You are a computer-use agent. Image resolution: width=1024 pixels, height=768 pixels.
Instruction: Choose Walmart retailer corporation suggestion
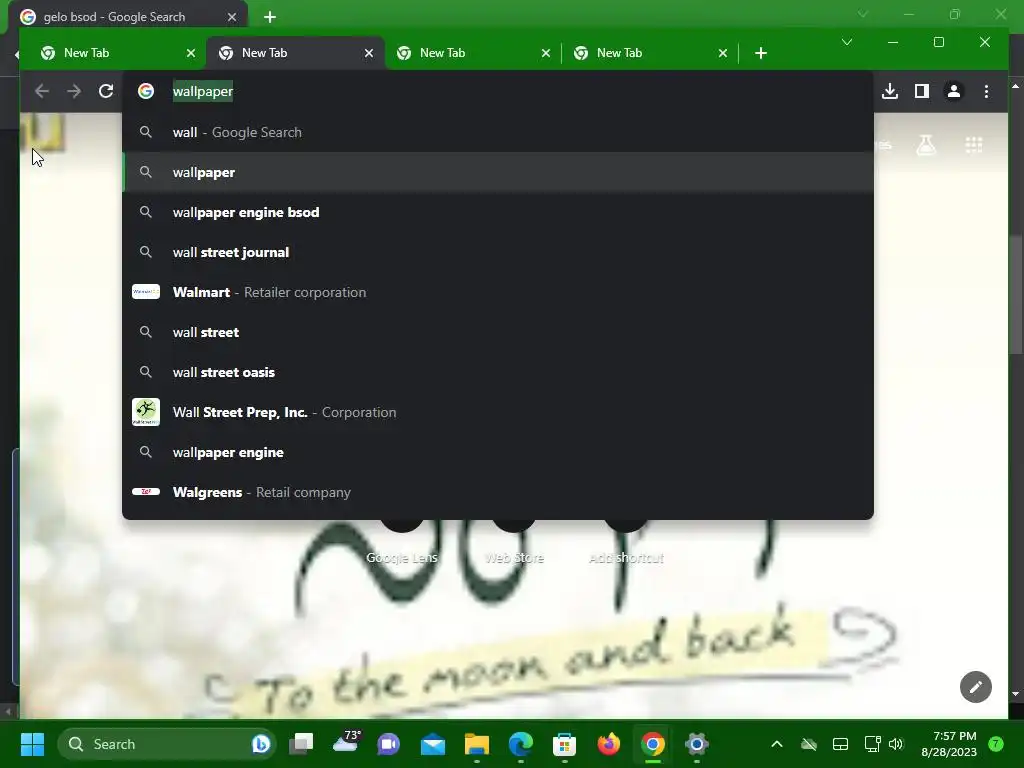(x=498, y=292)
